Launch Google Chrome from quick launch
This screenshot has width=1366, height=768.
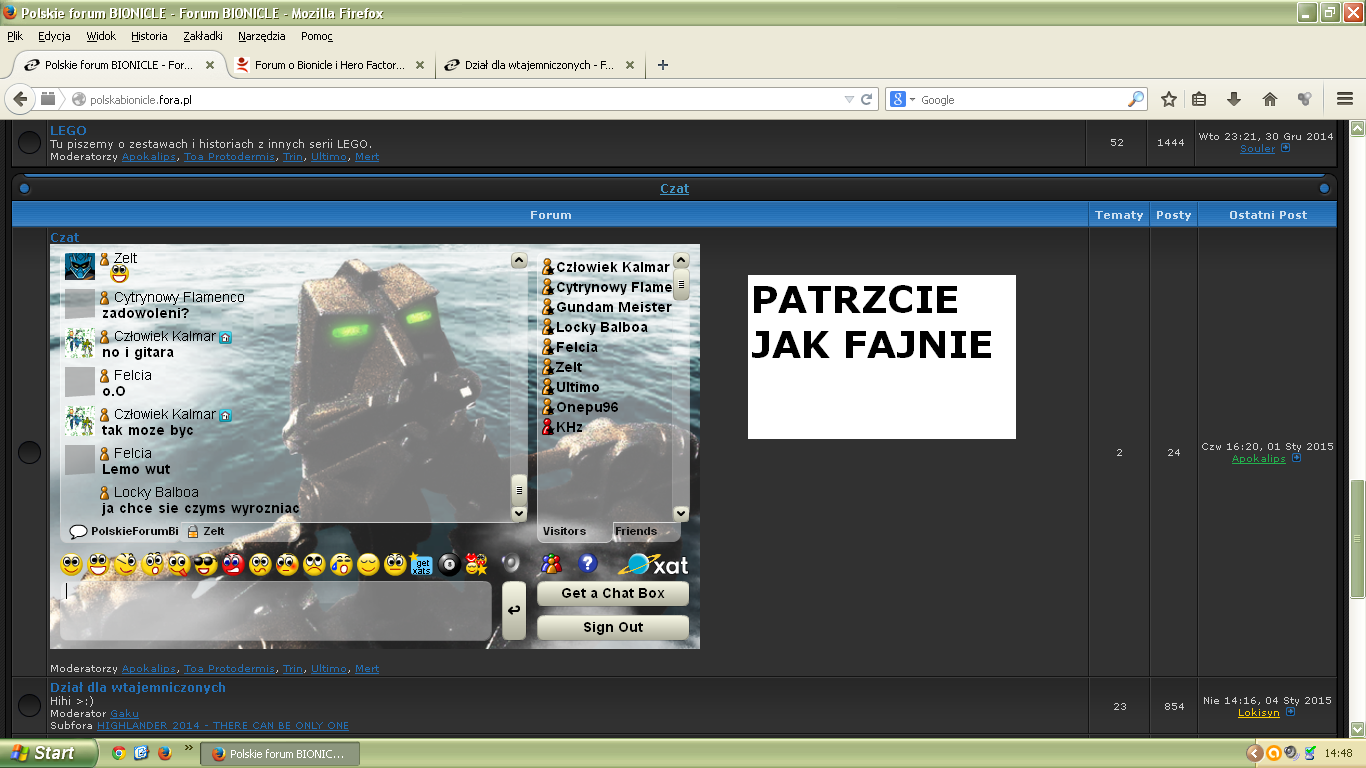point(119,753)
